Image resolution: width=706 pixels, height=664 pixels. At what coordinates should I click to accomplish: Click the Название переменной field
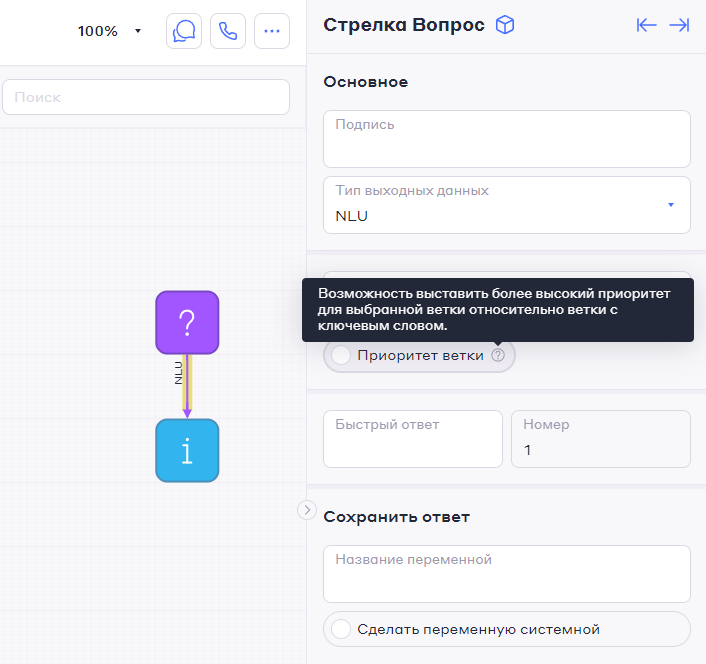[x=507, y=574]
